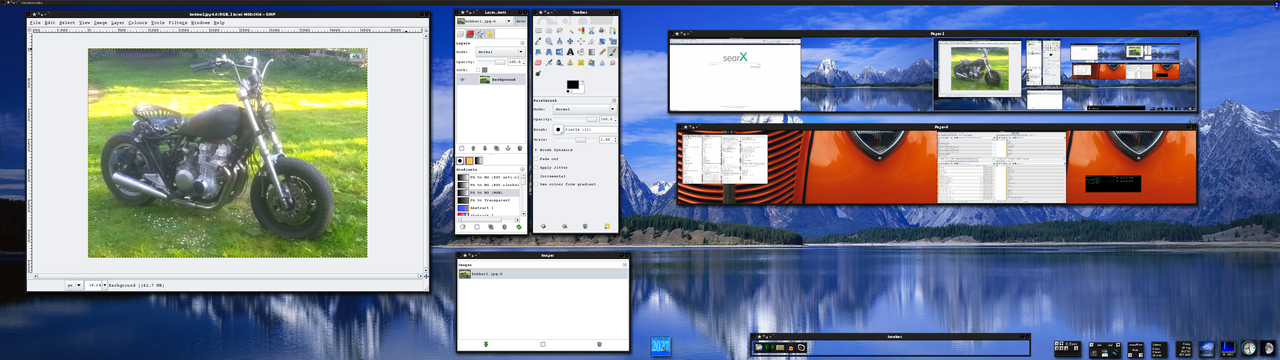Select the Ellipse Select tool in Toolbox
The width and height of the screenshot is (1280, 360).
click(x=549, y=31)
